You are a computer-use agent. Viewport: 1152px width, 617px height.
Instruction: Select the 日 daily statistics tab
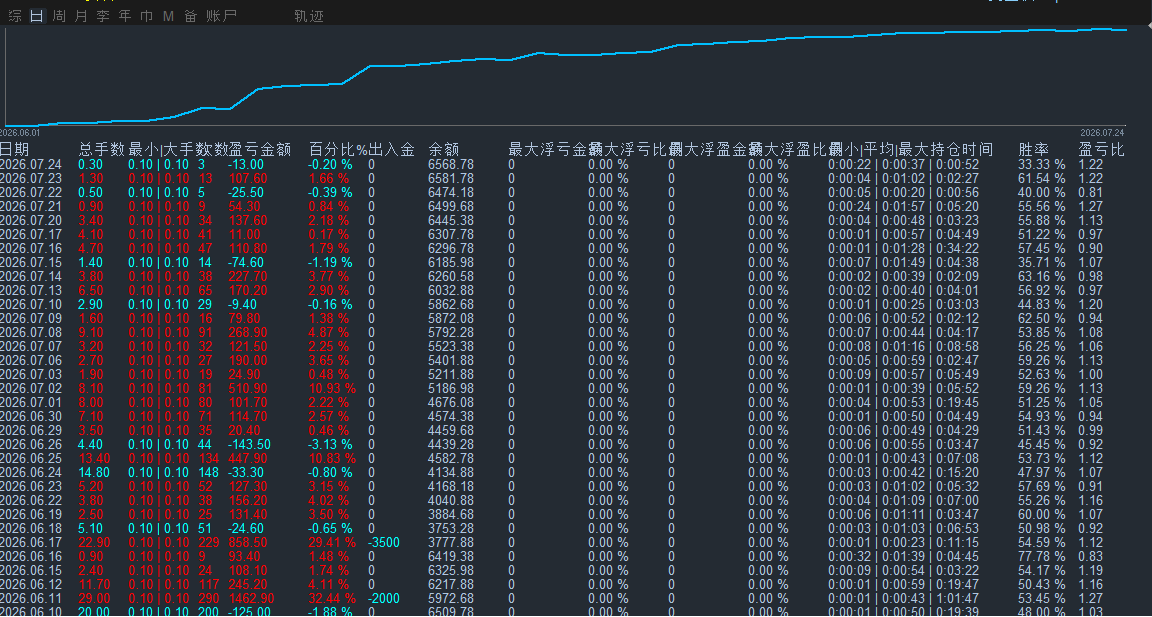[37, 16]
